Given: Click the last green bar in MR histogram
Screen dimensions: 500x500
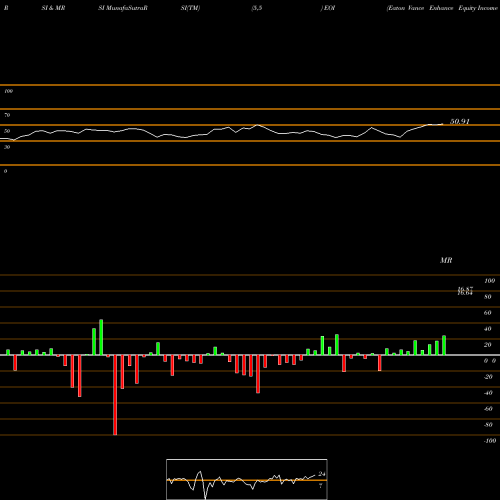Looking at the screenshot, I should pos(444,345).
